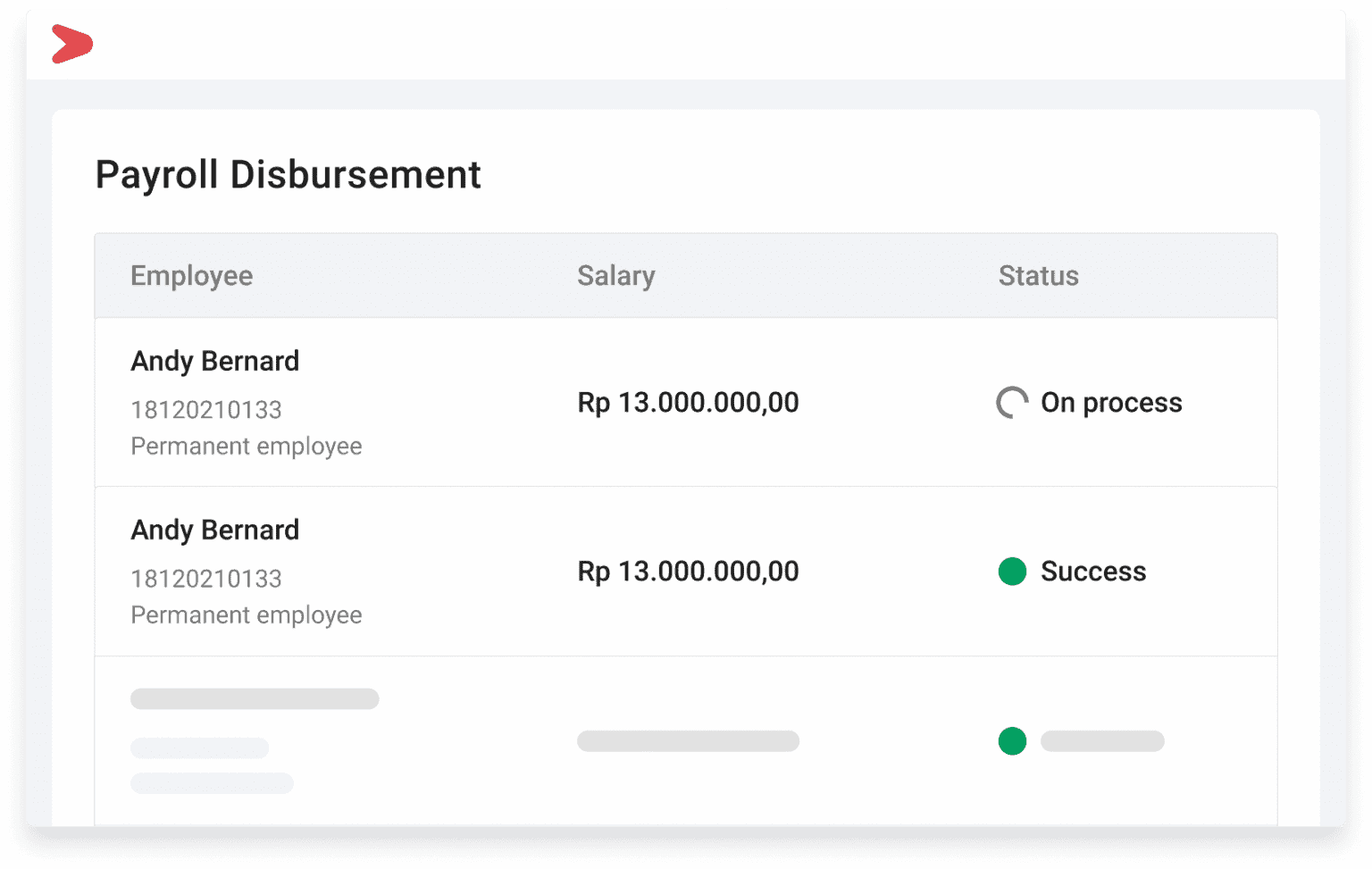Open the app home via the logo icon
The width and height of the screenshot is (1372, 869).
(x=72, y=43)
